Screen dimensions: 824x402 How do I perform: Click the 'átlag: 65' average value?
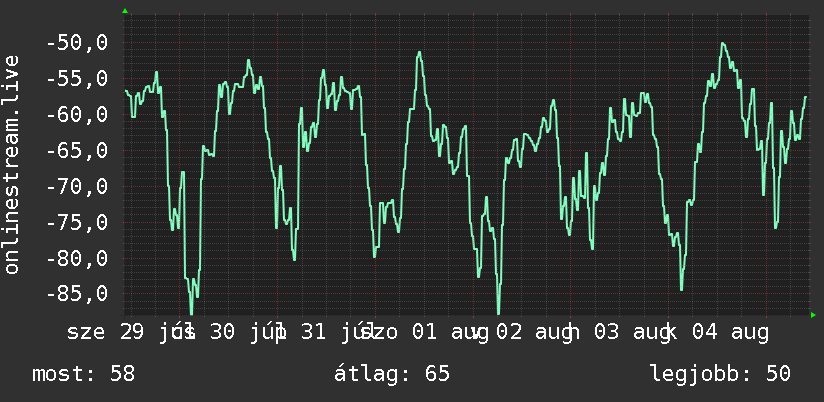[392, 374]
